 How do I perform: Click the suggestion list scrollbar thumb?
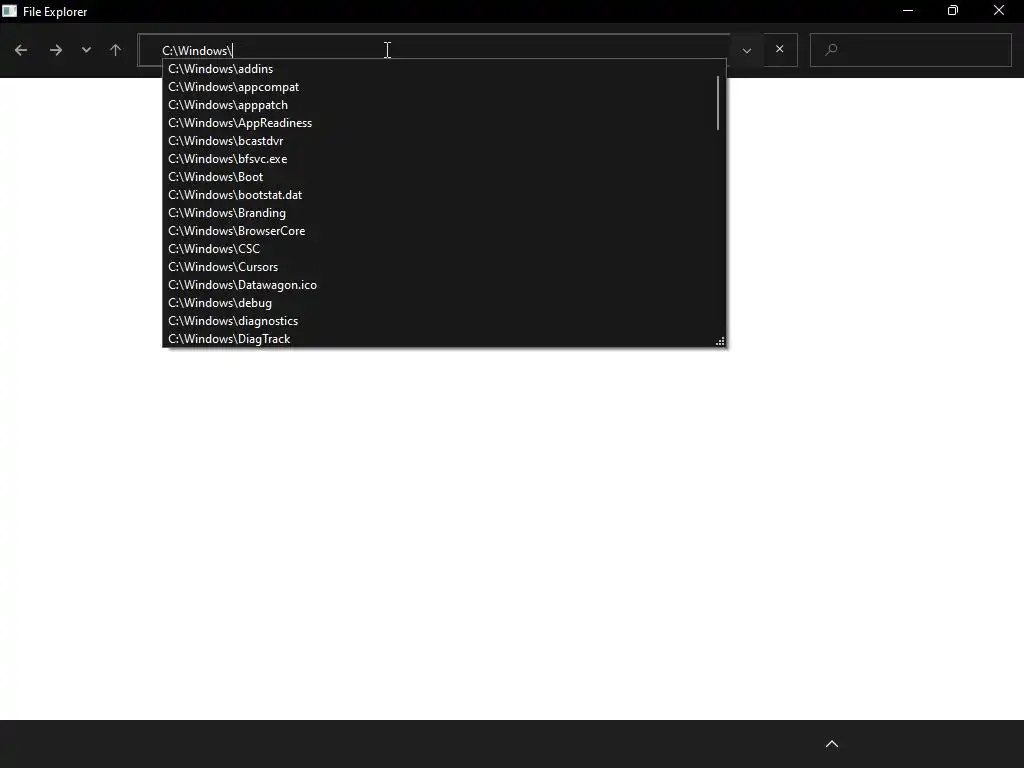coord(718,103)
